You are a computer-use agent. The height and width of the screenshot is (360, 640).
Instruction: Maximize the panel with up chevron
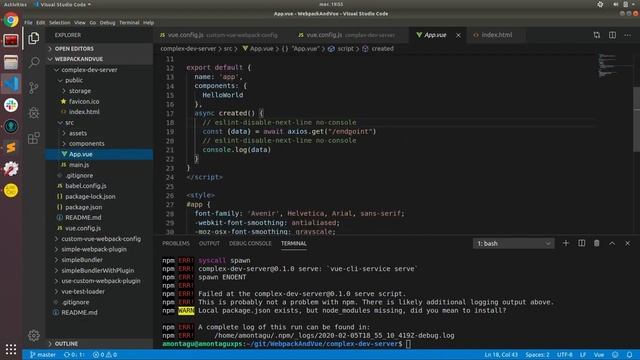coord(612,243)
